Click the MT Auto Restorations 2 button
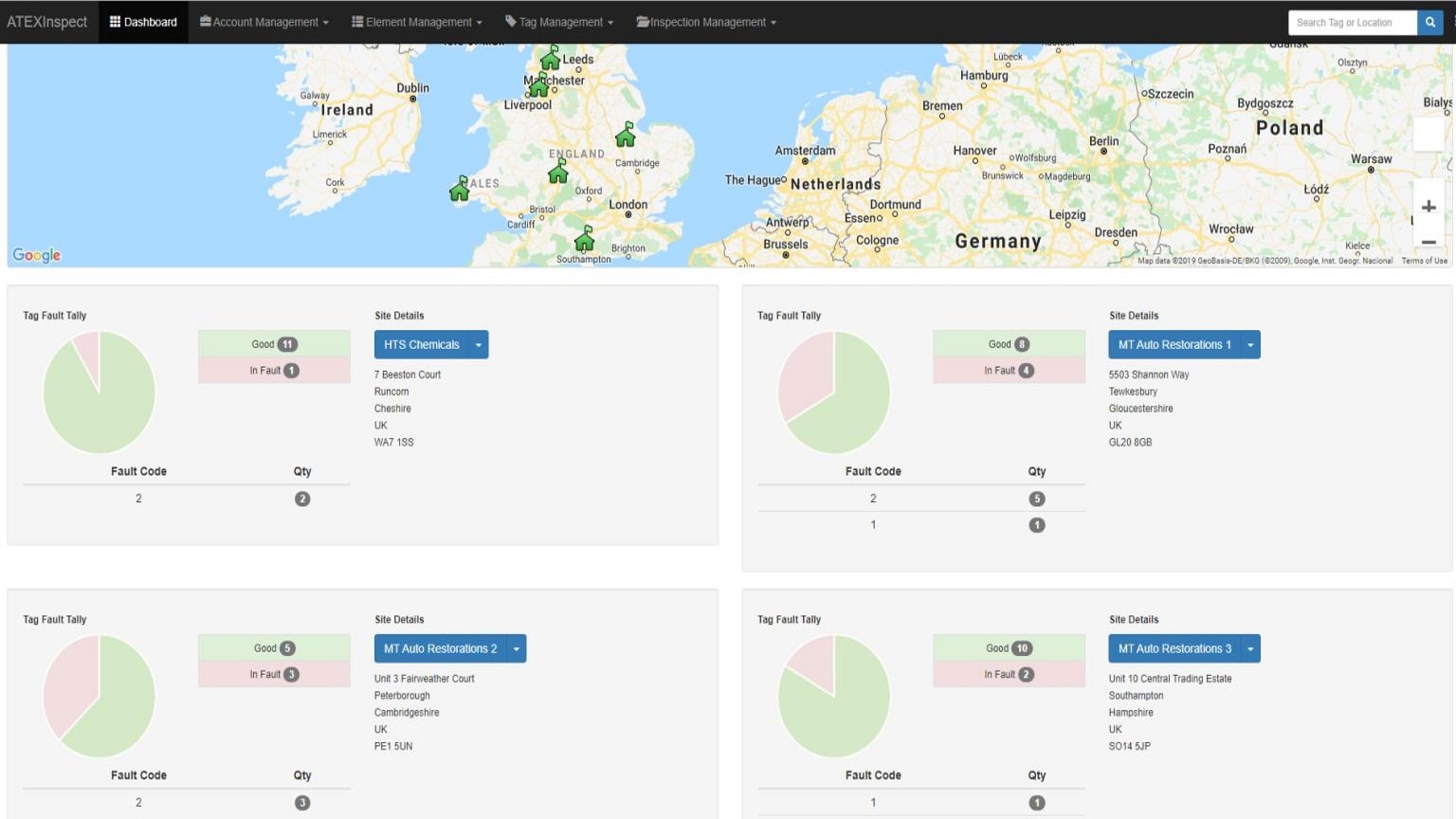The height and width of the screenshot is (819, 1456). tap(440, 649)
